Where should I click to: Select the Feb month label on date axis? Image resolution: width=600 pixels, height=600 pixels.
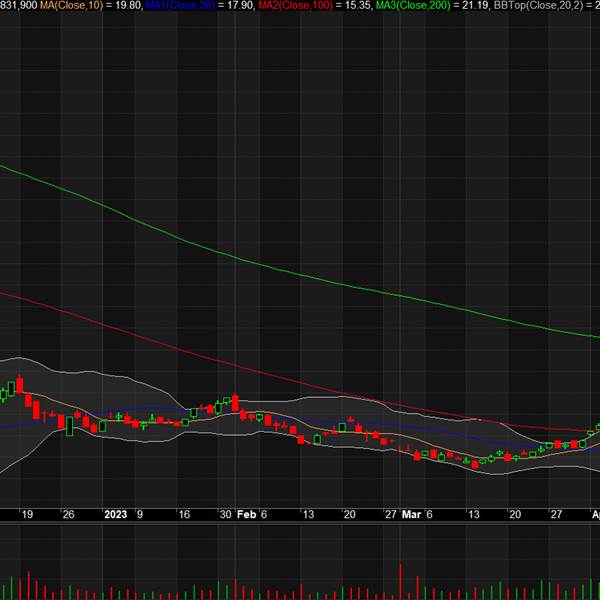[246, 514]
